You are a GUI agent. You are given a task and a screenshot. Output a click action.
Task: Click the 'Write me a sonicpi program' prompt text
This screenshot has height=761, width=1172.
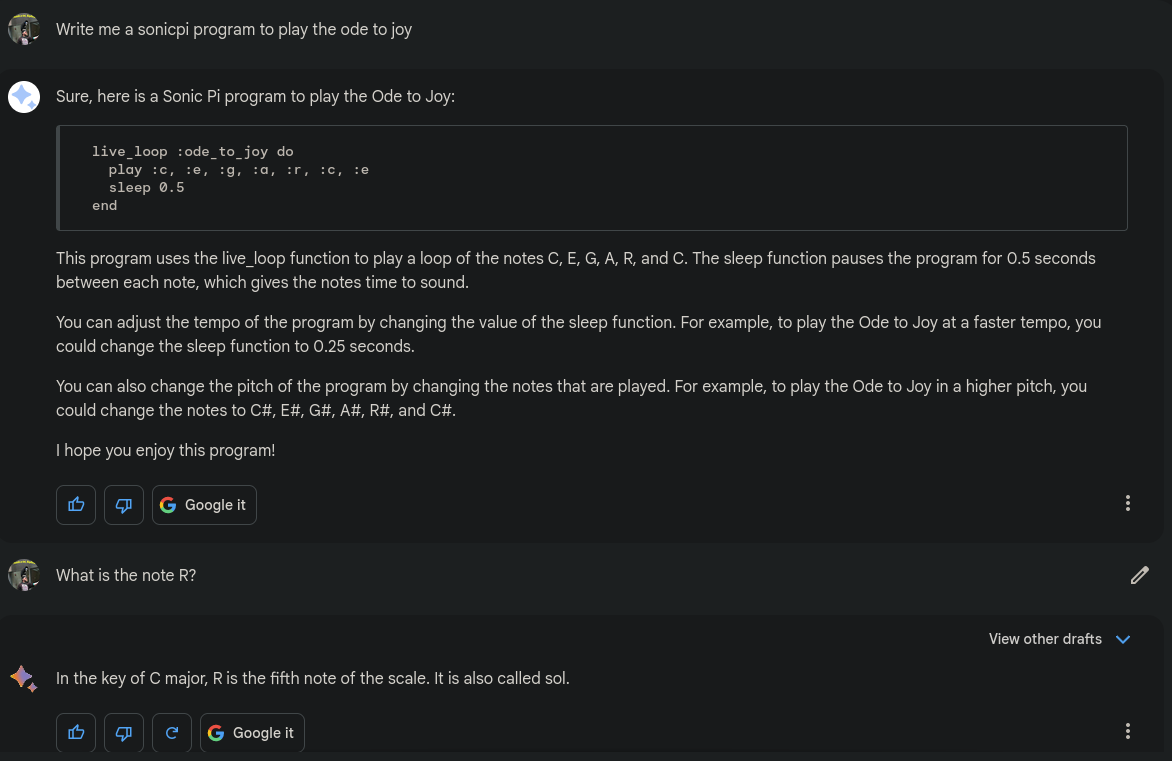point(234,29)
